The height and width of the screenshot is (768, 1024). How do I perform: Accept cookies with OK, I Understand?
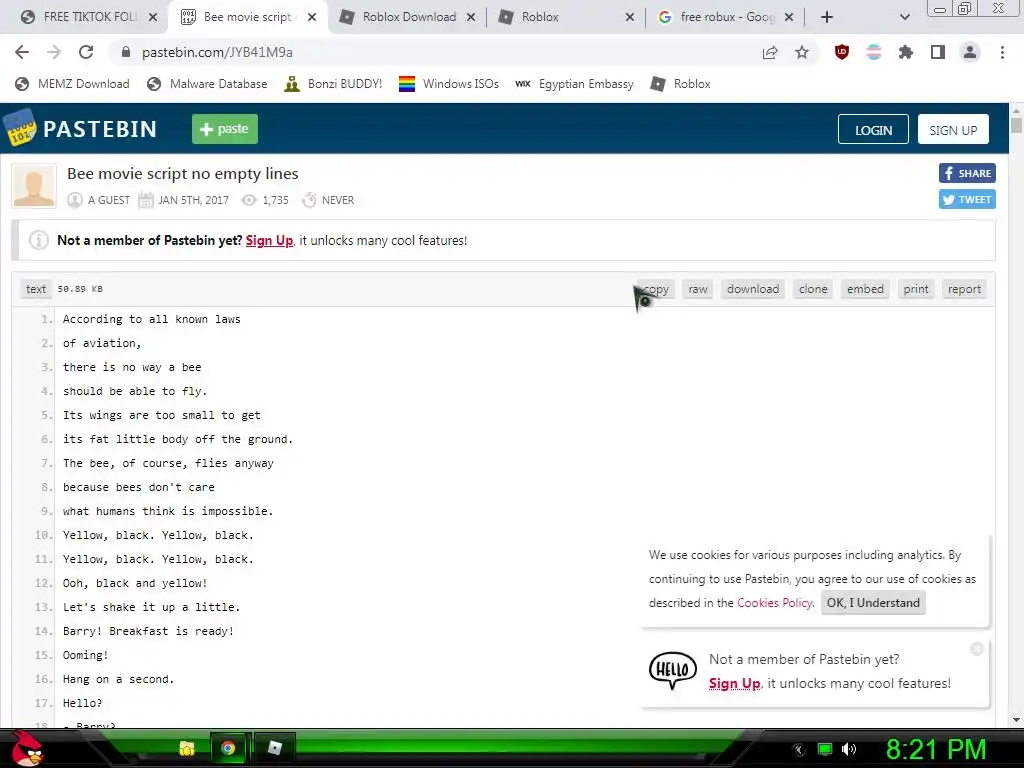873,603
